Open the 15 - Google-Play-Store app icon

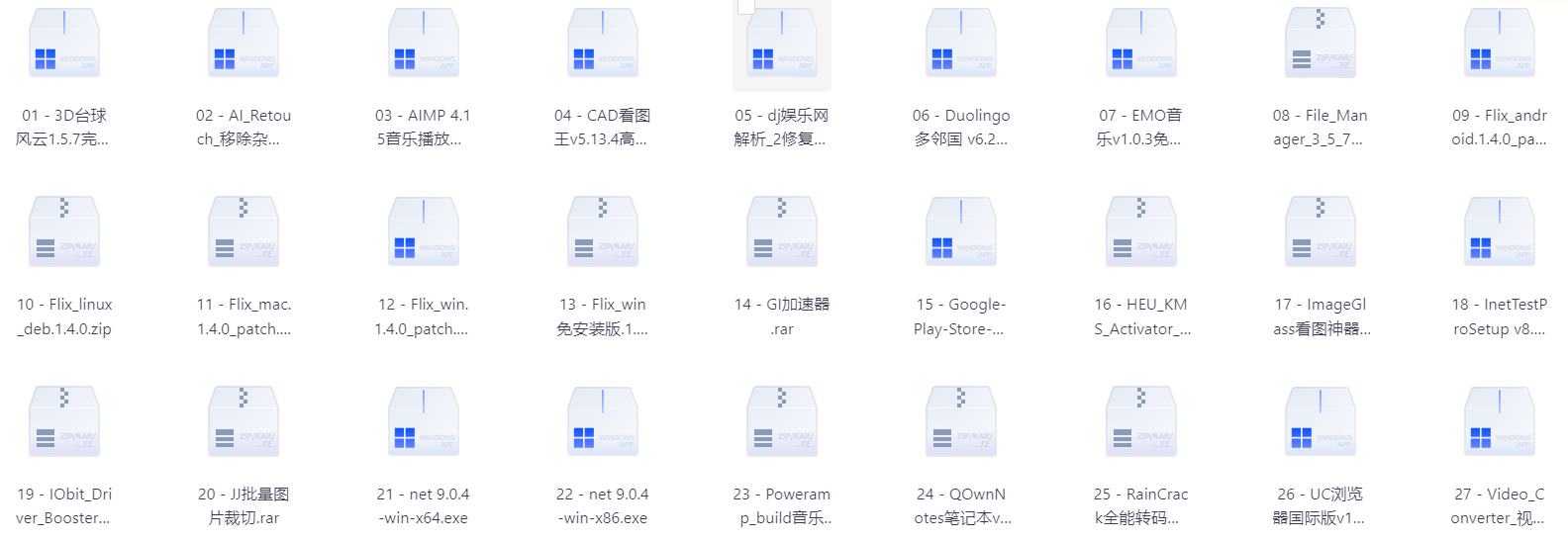click(x=961, y=233)
